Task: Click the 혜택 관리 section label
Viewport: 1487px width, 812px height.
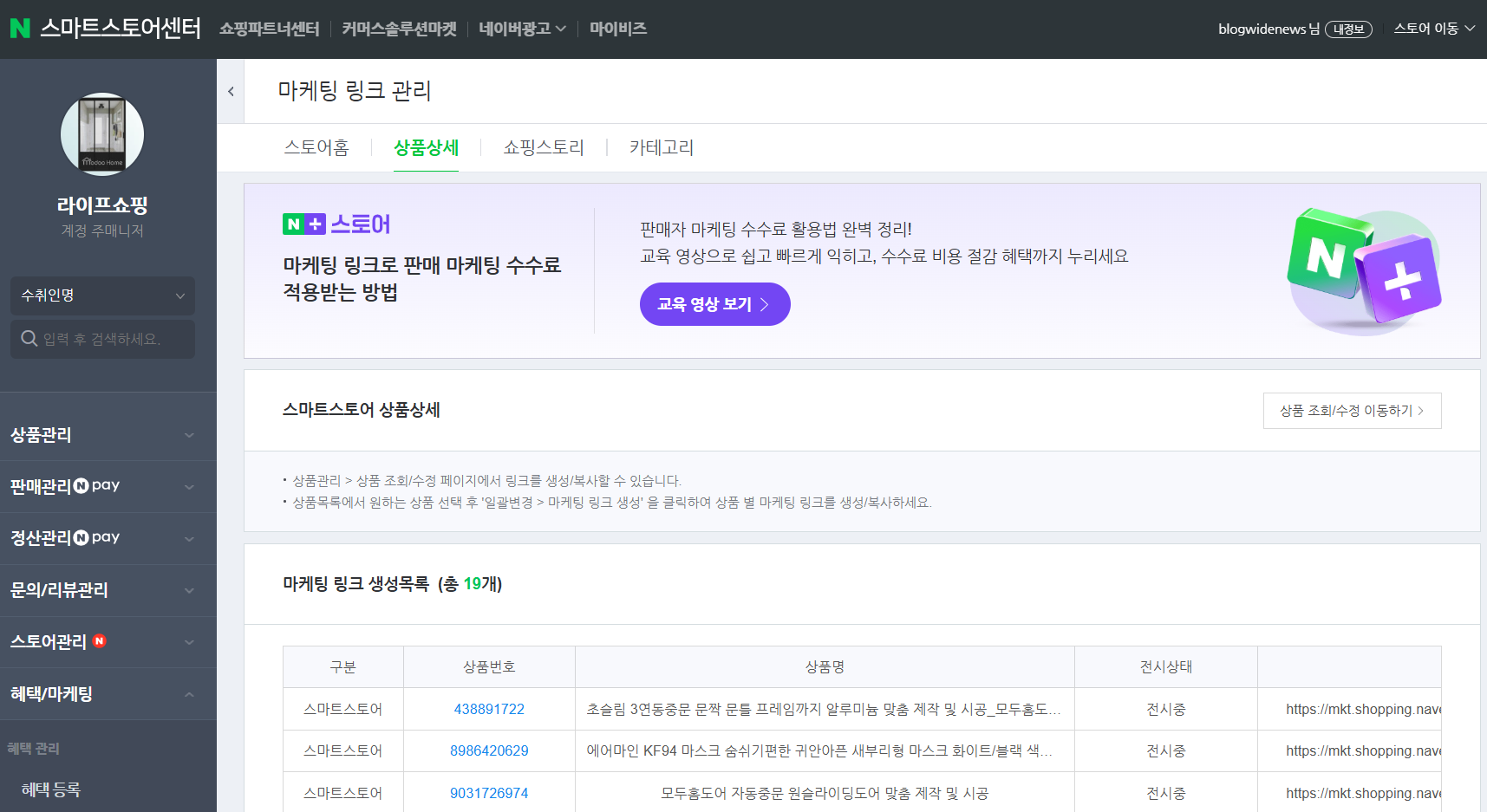Action: (x=34, y=748)
